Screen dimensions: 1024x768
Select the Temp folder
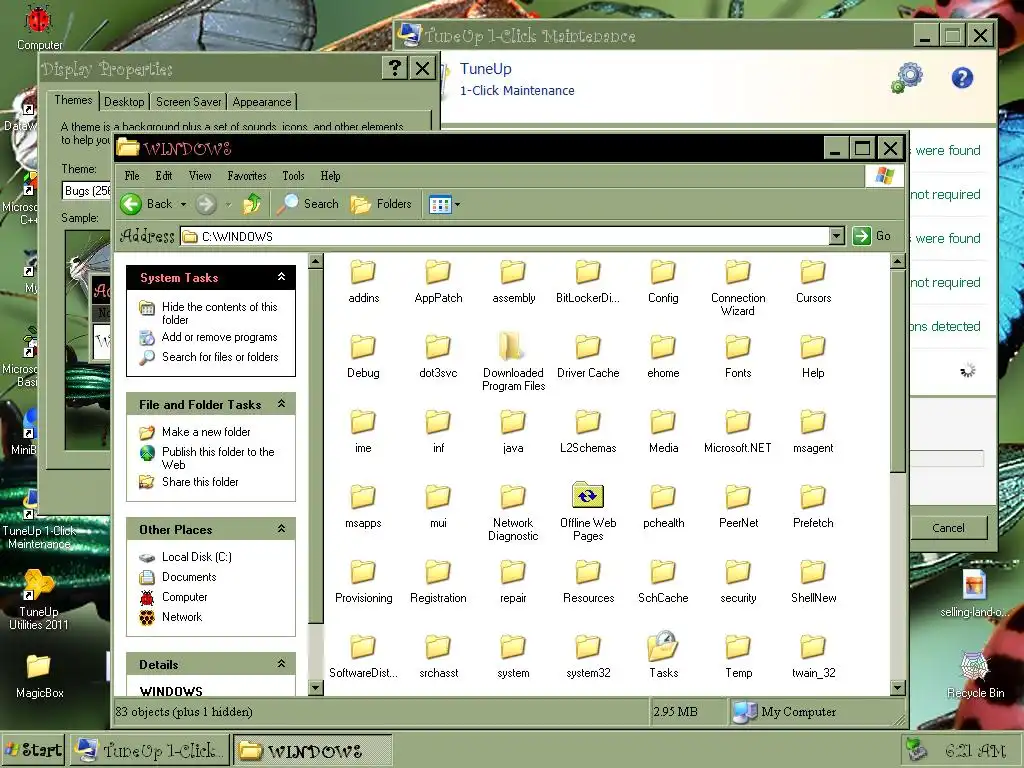[x=738, y=657]
